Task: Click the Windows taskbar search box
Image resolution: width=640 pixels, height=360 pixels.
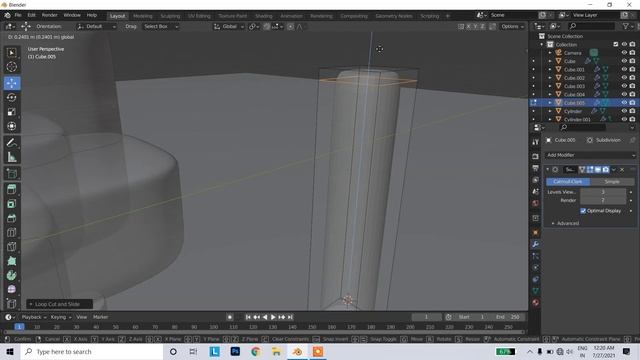Action: [x=92, y=351]
